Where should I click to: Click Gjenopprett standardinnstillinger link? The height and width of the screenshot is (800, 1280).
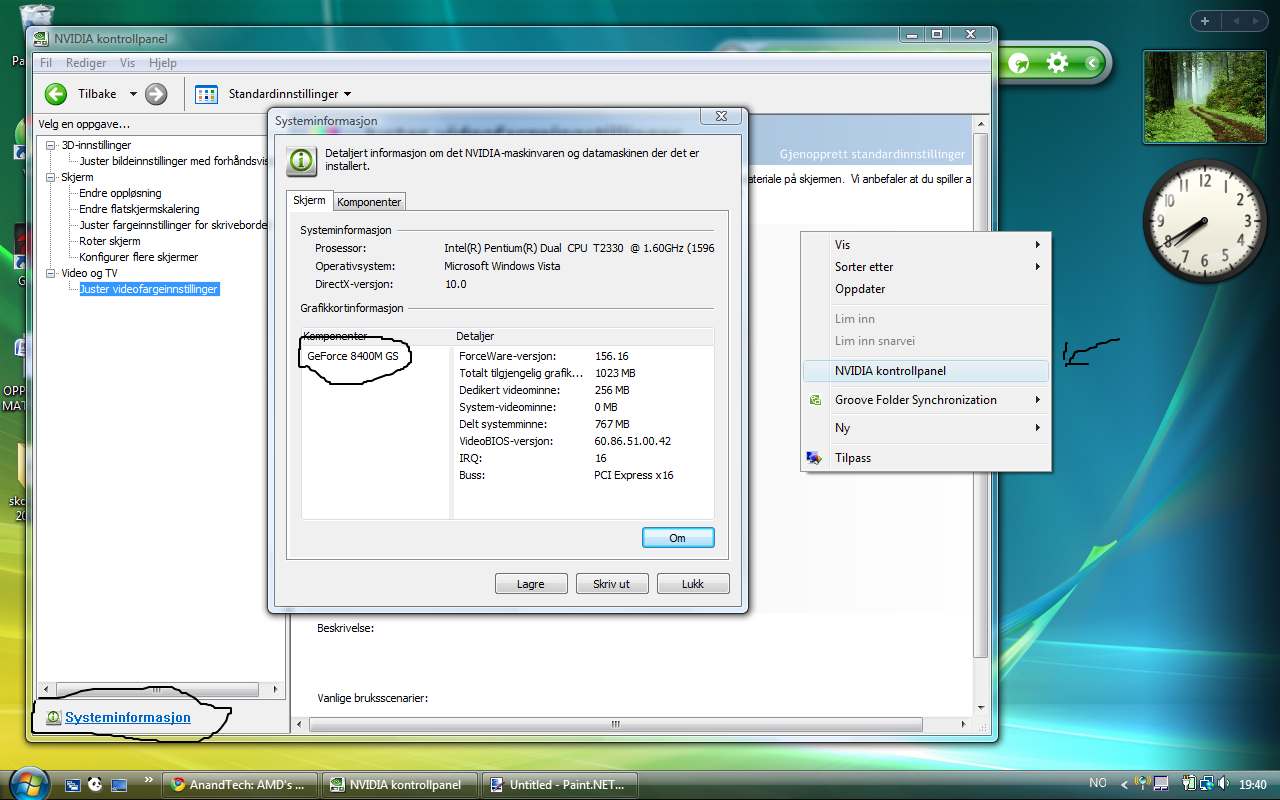point(872,155)
